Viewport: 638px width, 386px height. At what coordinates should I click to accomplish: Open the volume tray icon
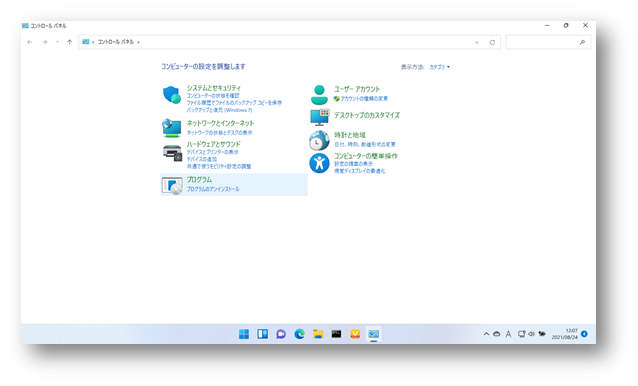click(x=531, y=334)
